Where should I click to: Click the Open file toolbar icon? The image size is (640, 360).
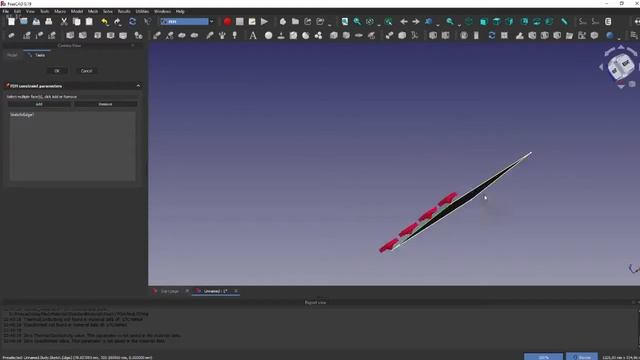tap(24, 22)
